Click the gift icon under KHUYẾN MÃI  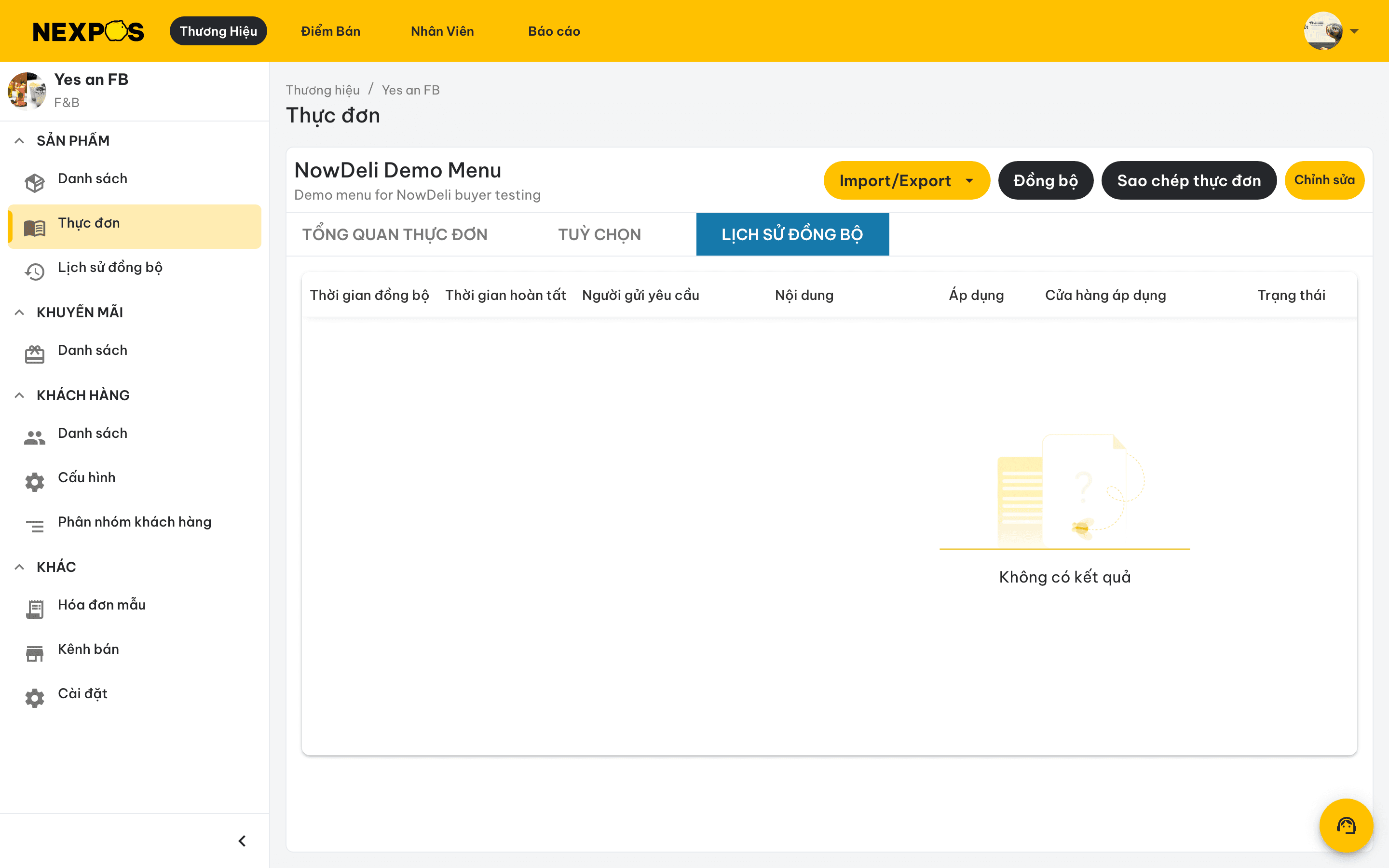click(34, 354)
